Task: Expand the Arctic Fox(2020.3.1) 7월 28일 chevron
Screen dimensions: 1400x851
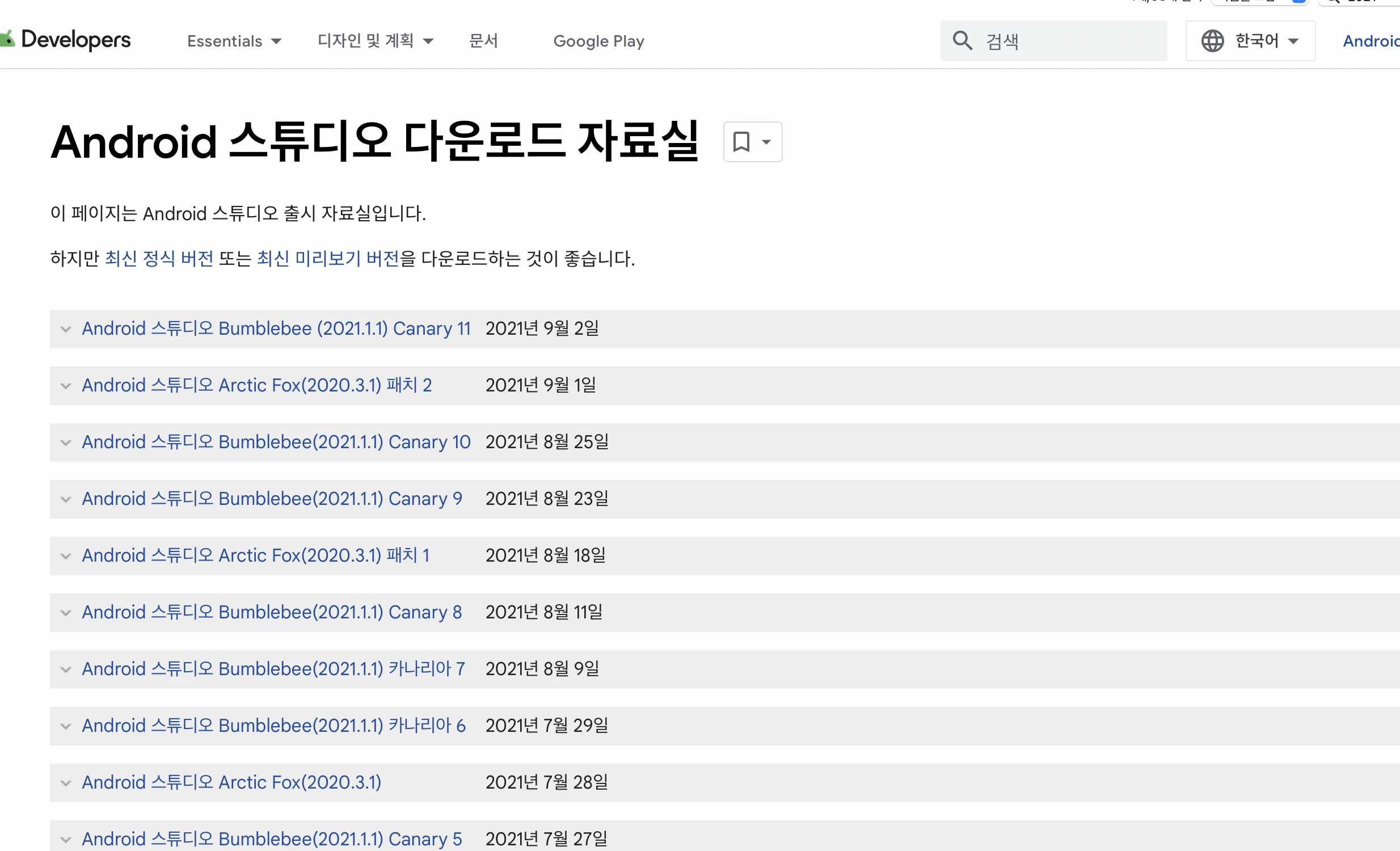Action: [x=66, y=783]
